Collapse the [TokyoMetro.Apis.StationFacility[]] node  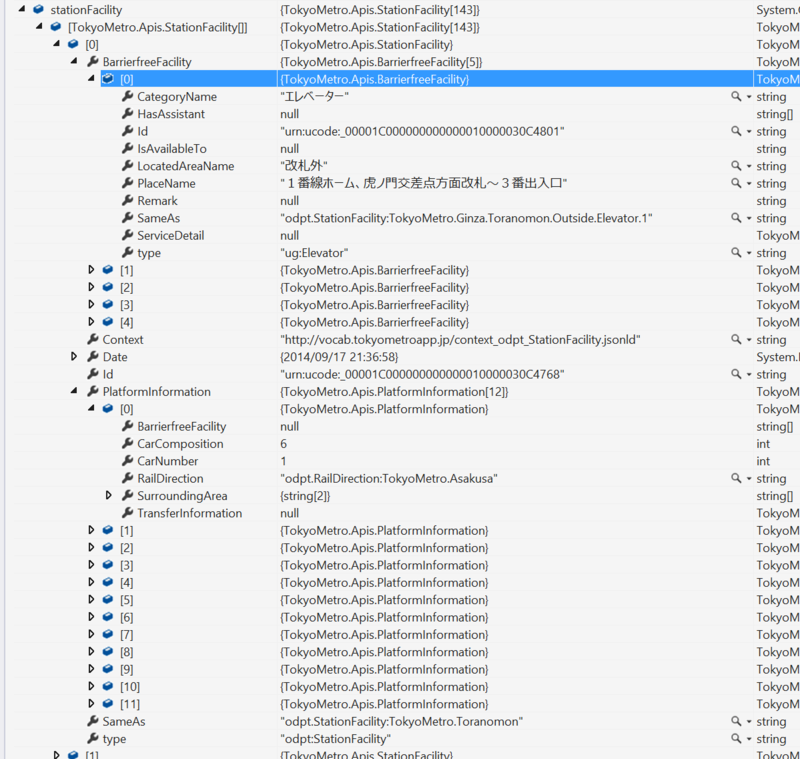tap(39, 26)
